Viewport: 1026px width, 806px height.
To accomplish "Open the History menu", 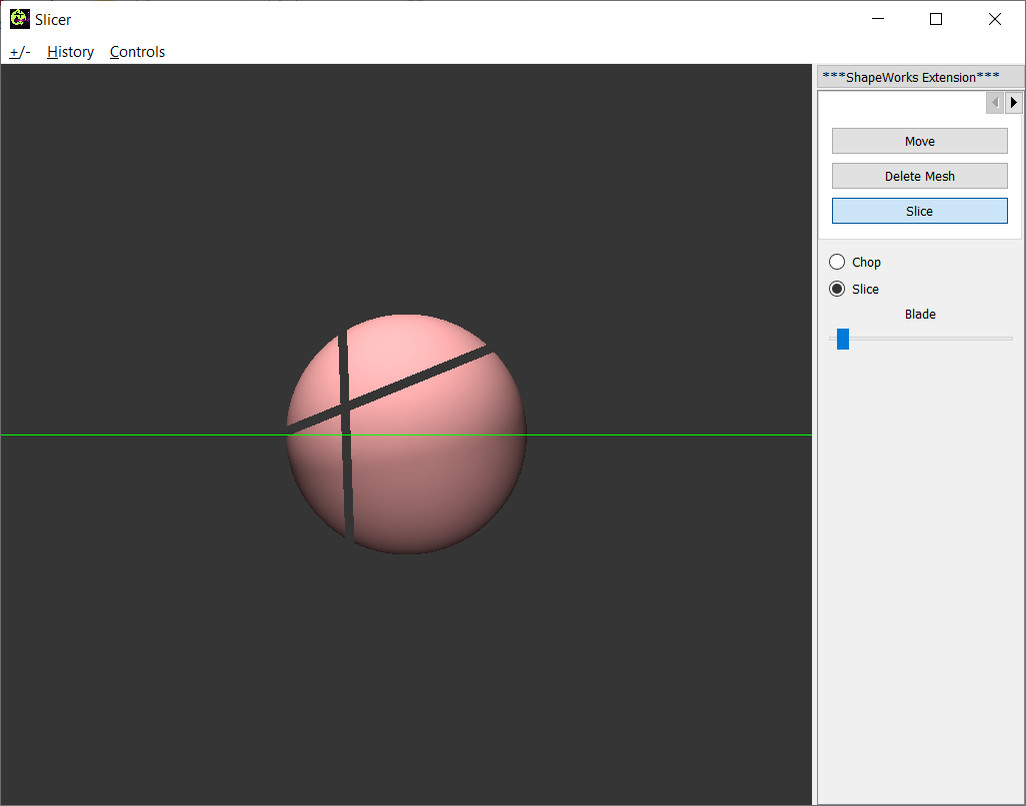I will [x=70, y=51].
